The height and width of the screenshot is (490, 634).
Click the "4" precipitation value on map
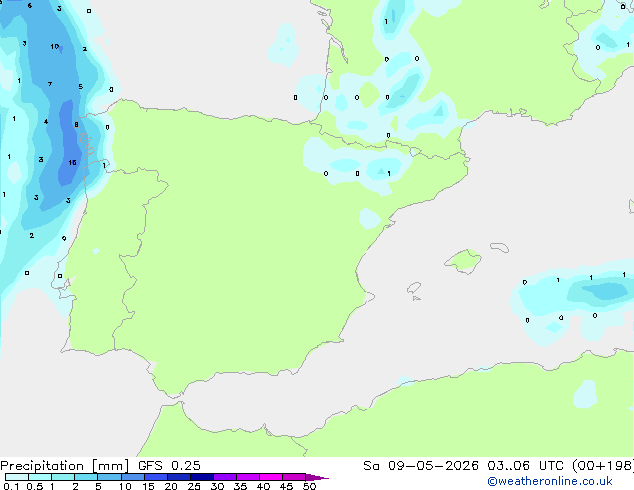point(46,121)
